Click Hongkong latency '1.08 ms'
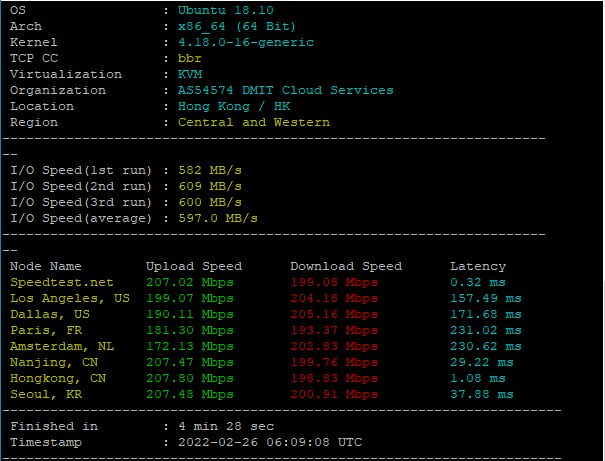Viewport: 605px width, 461px height. (x=478, y=378)
